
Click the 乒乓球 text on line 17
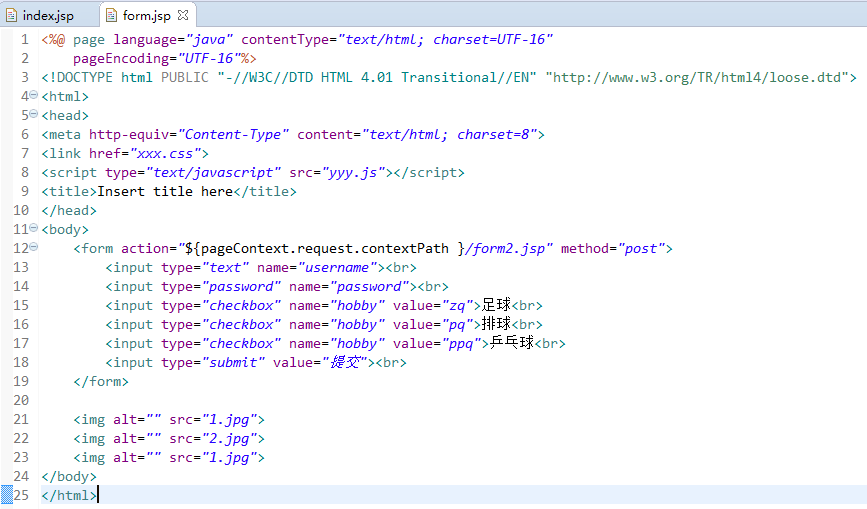pyautogui.click(x=512, y=343)
